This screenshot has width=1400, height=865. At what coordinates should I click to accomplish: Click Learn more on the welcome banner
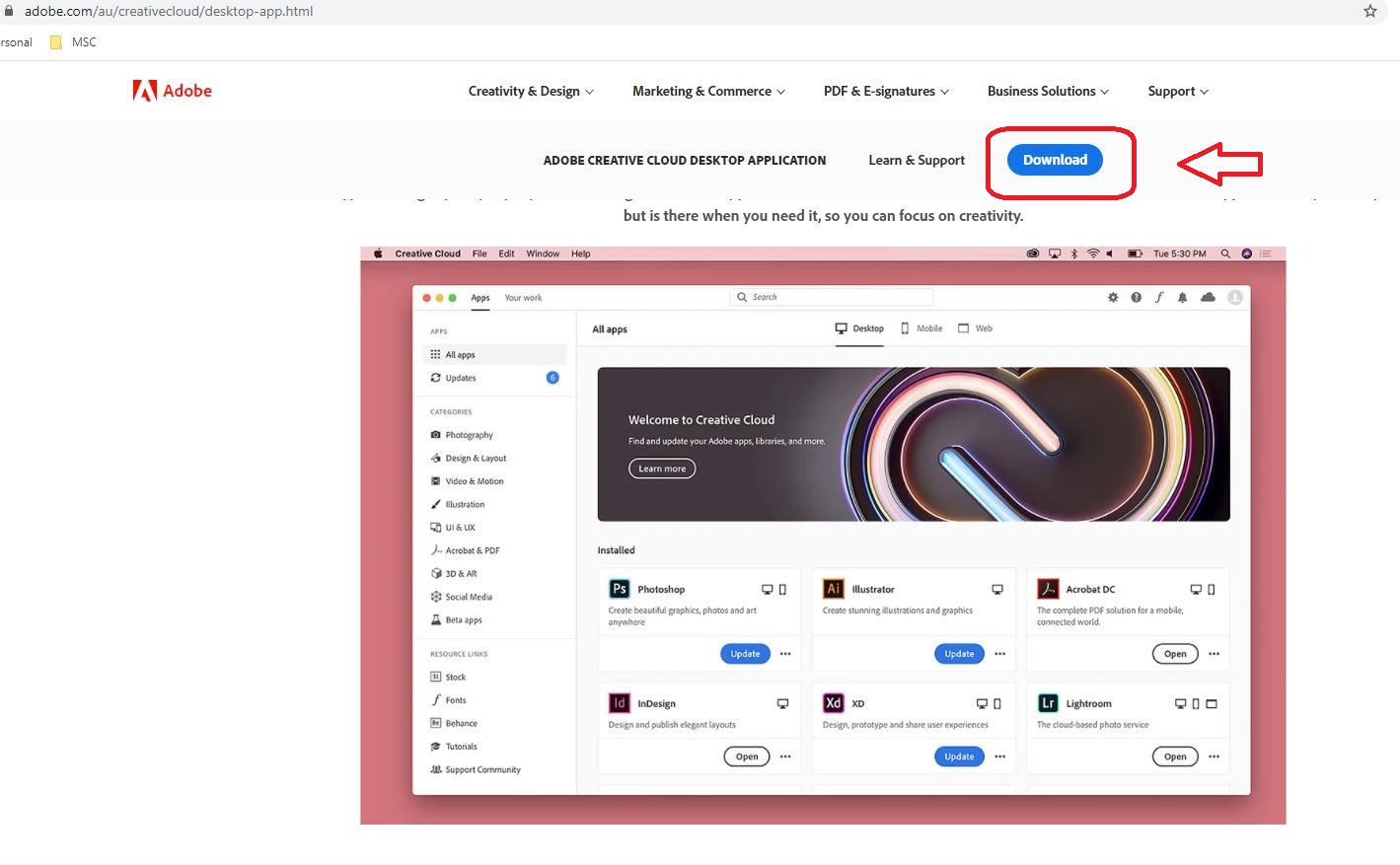coord(662,469)
